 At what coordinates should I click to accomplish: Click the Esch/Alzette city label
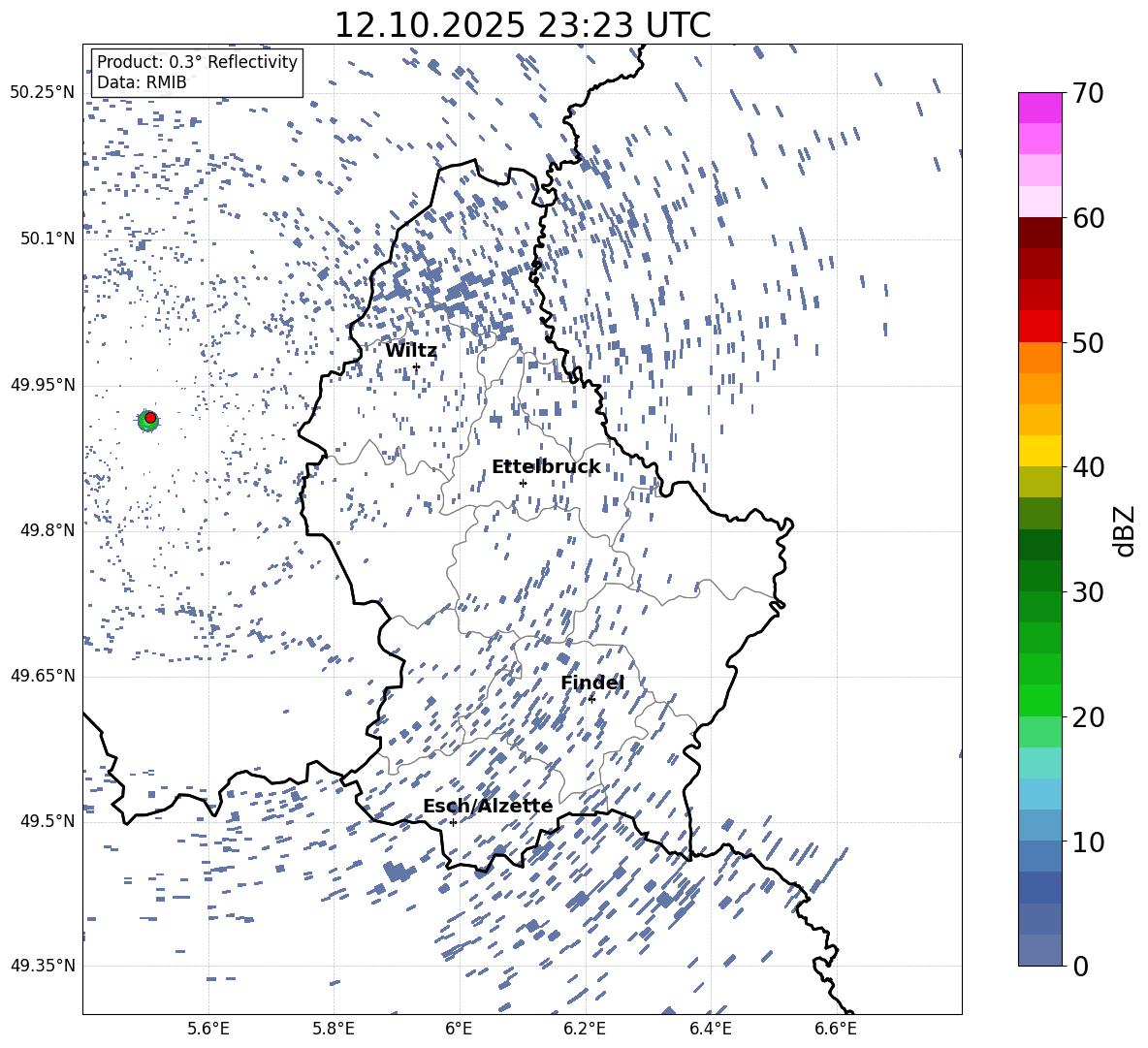[x=488, y=806]
